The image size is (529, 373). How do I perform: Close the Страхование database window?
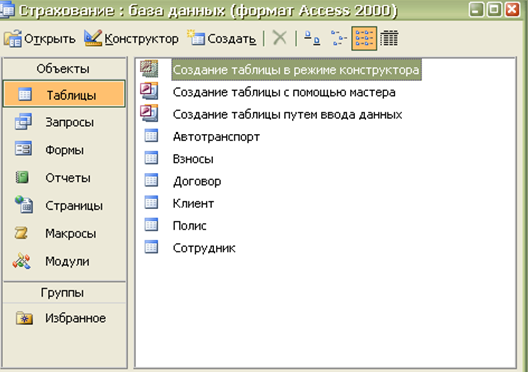click(512, 9)
